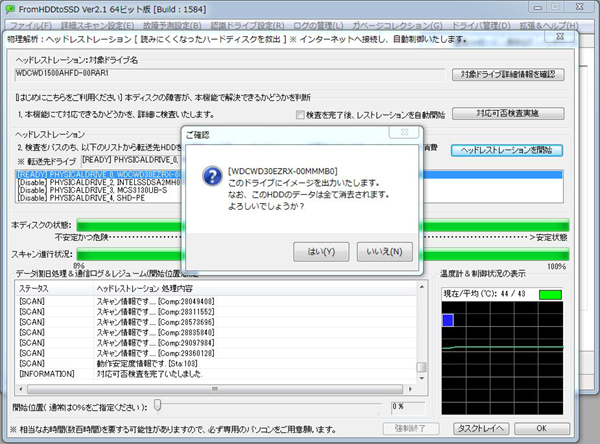Click the 本ディスクの状態 progress bar
The image size is (600, 444).
[323, 225]
